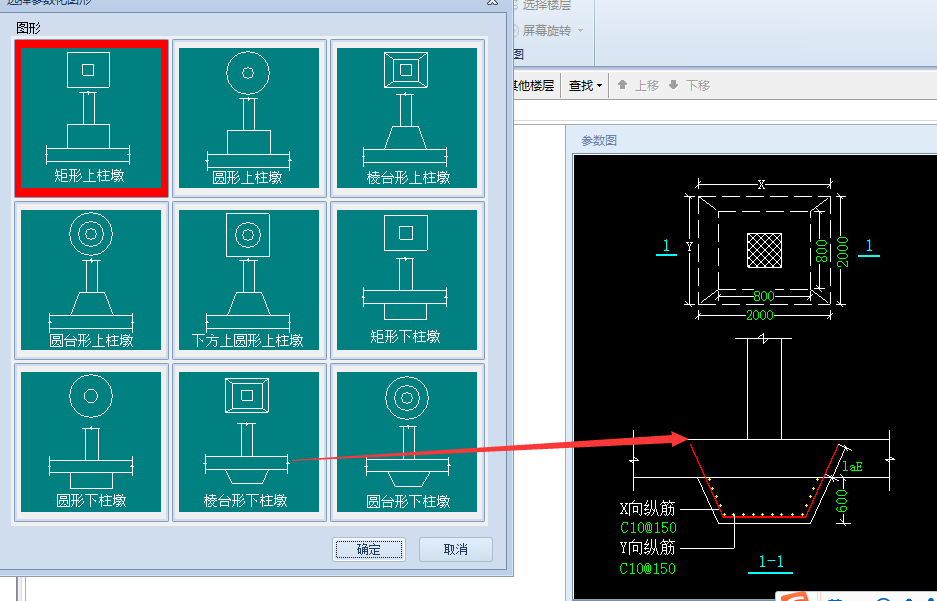Image resolution: width=937 pixels, height=601 pixels.
Task: Confirm selection with the 确定 button
Action: pyautogui.click(x=368, y=549)
